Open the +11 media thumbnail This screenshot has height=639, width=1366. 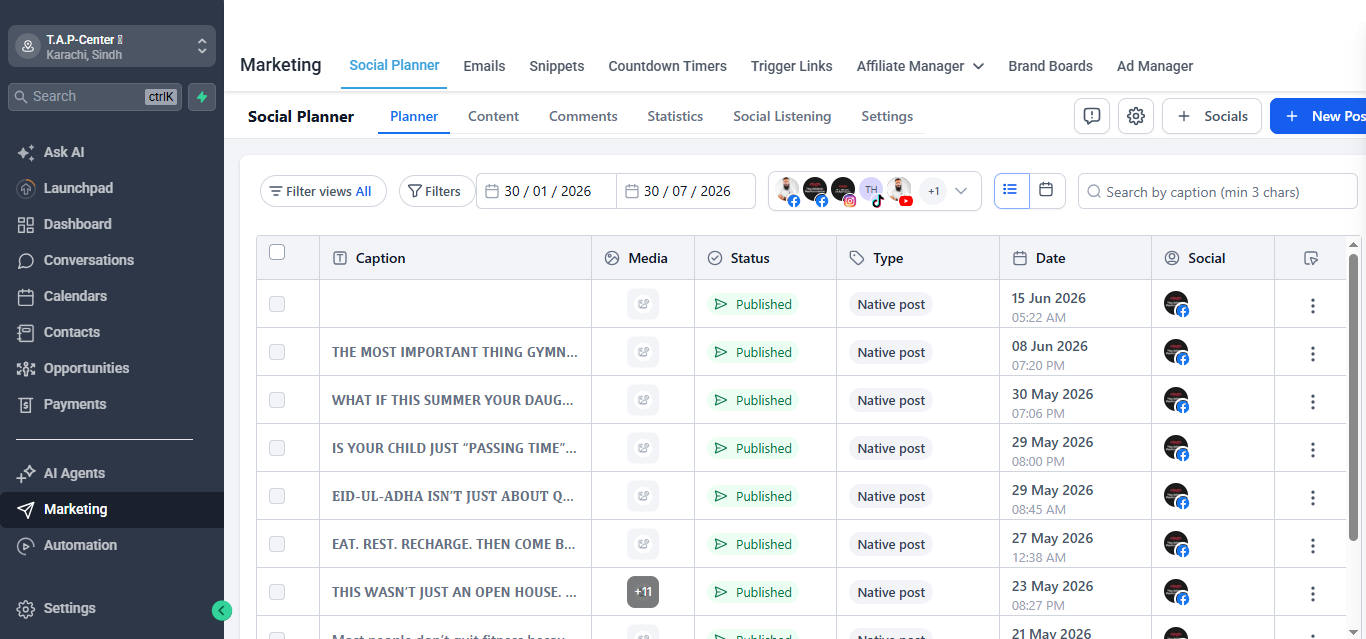click(x=643, y=592)
